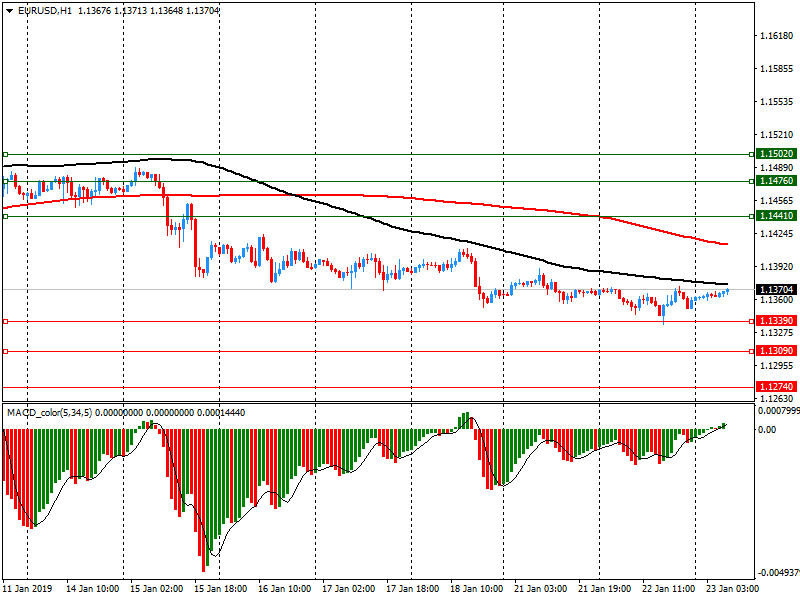This screenshot has width=800, height=600.
Task: Click the 1.13390 line's right handle
Action: [x=752, y=321]
